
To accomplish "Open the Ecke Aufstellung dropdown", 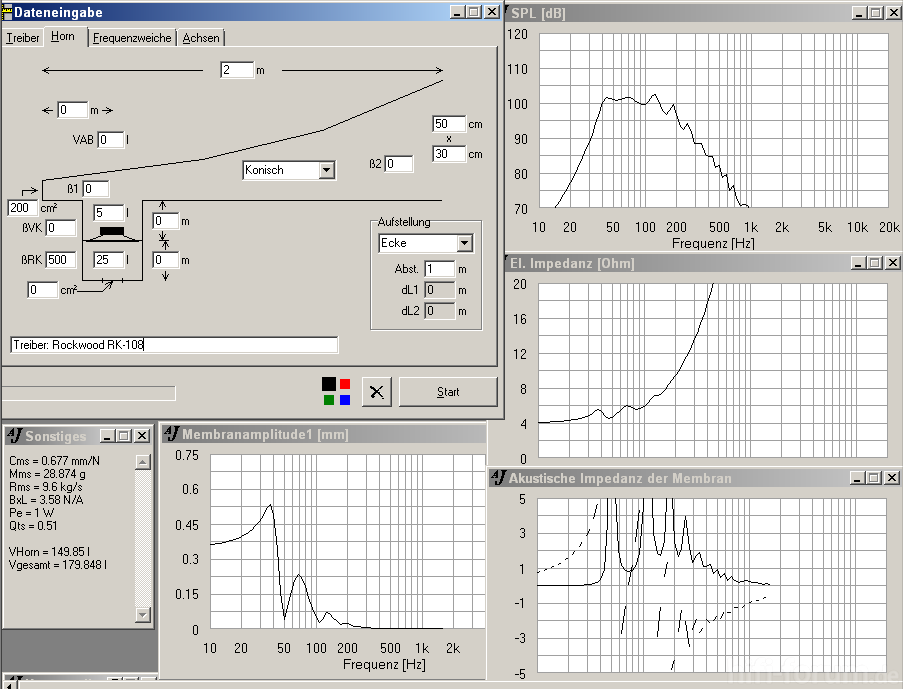I will pyautogui.click(x=465, y=243).
